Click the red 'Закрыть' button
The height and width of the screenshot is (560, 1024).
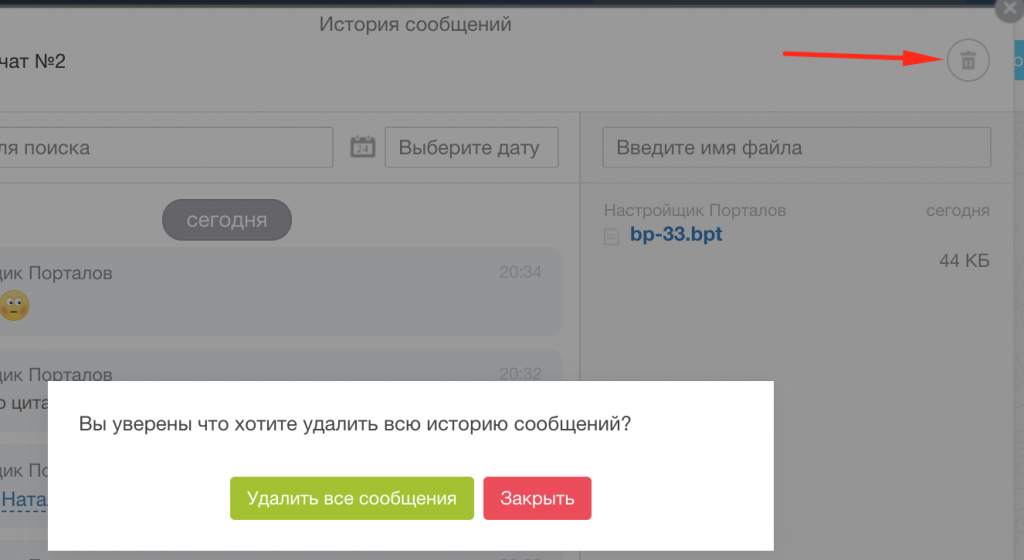pyautogui.click(x=537, y=498)
